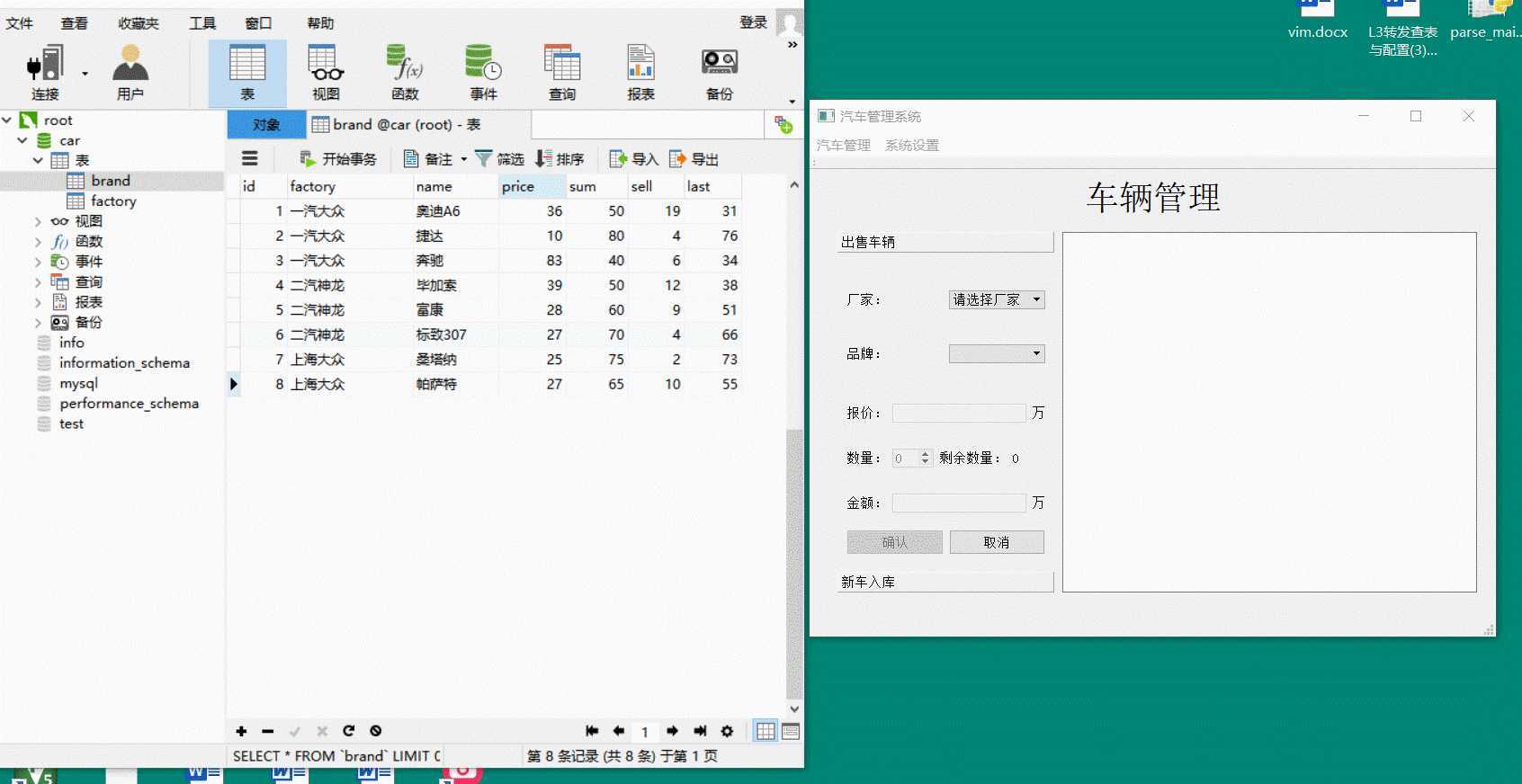Click the refresh records icon

[x=348, y=731]
